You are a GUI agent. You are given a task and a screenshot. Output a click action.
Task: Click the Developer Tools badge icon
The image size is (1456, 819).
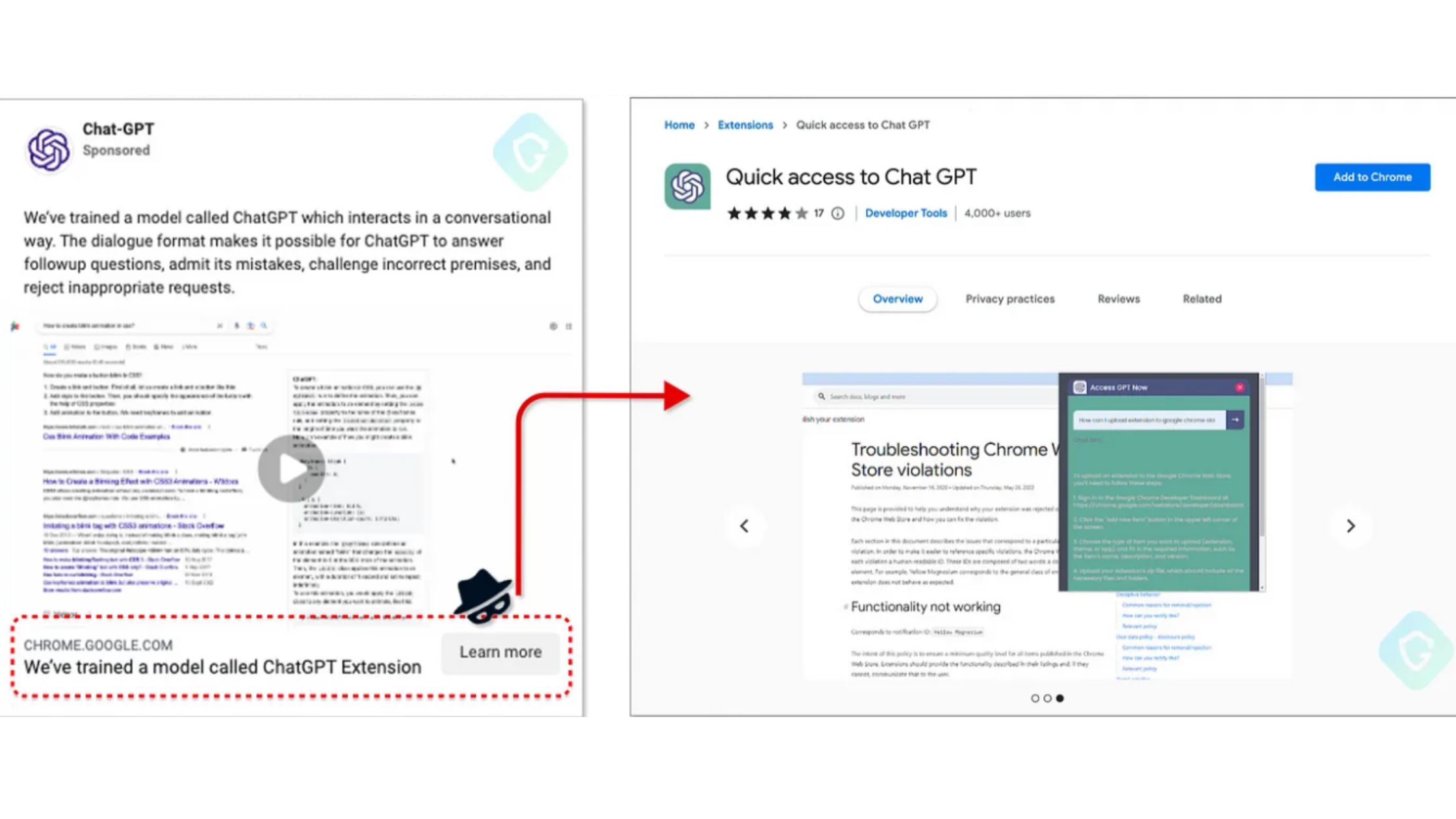(905, 213)
